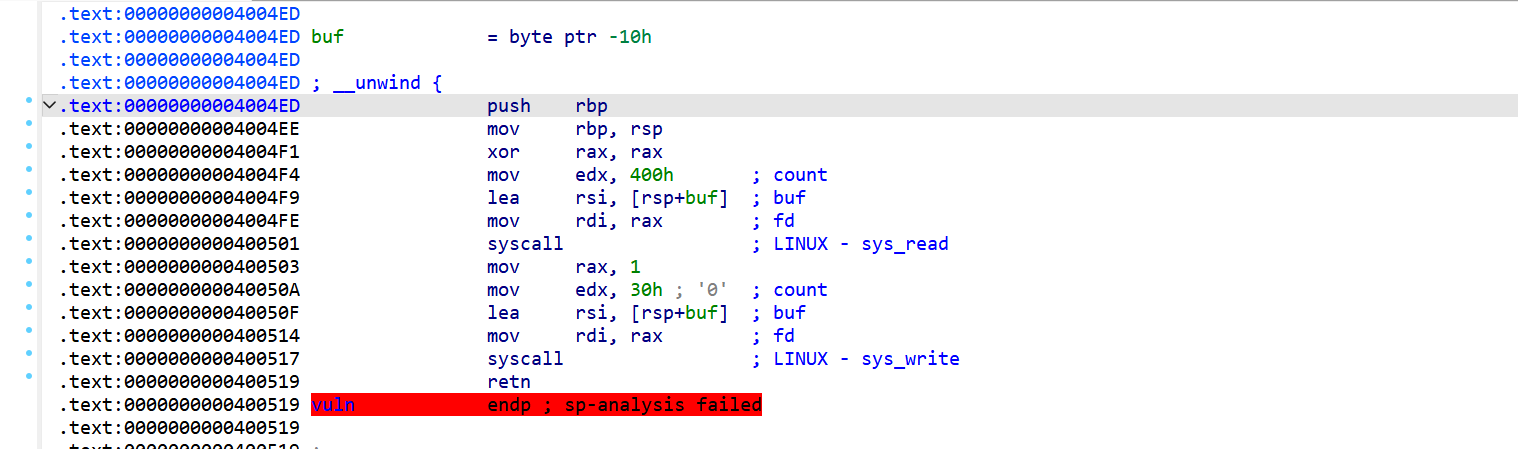Click the '; fd' comment at address 4004FE
Screen dimensions: 1518x449
tap(773, 221)
